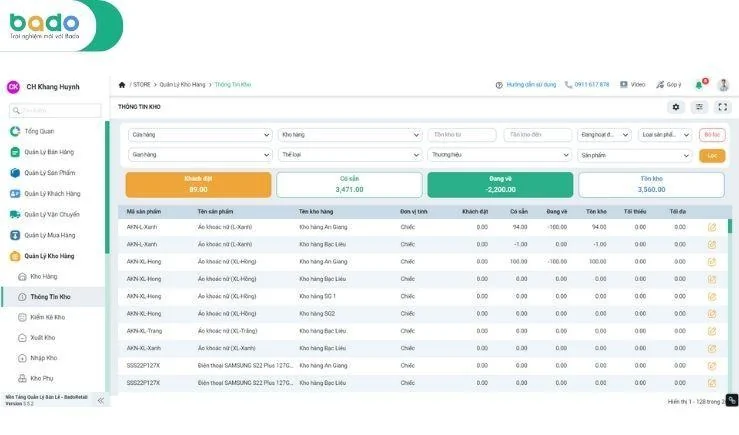Open the Cửa hàng dropdown
This screenshot has height=435, width=739.
[200, 135]
